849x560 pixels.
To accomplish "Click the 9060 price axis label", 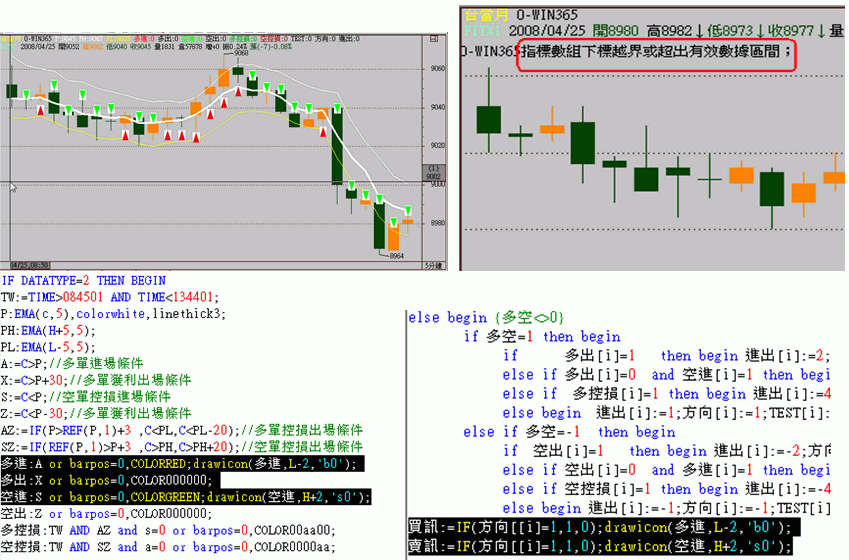I will 436,69.
